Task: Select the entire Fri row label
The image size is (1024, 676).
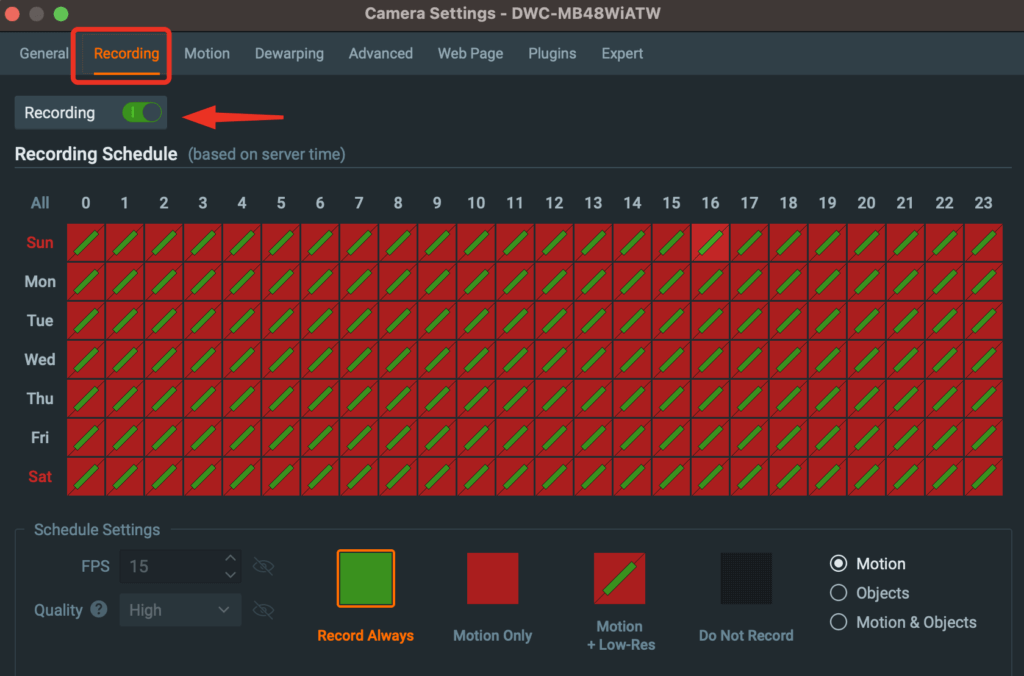Action: point(40,438)
